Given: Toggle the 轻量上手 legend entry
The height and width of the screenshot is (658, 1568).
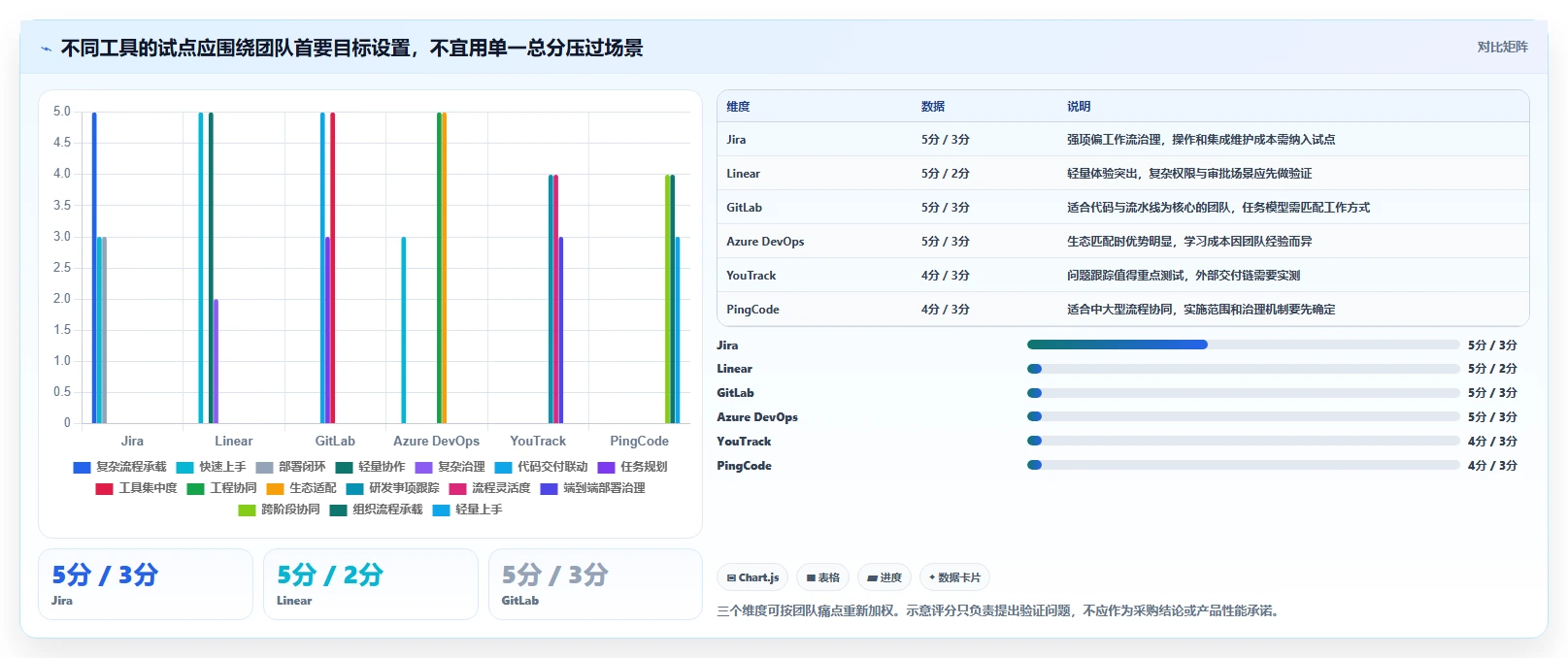Looking at the screenshot, I should tap(467, 510).
